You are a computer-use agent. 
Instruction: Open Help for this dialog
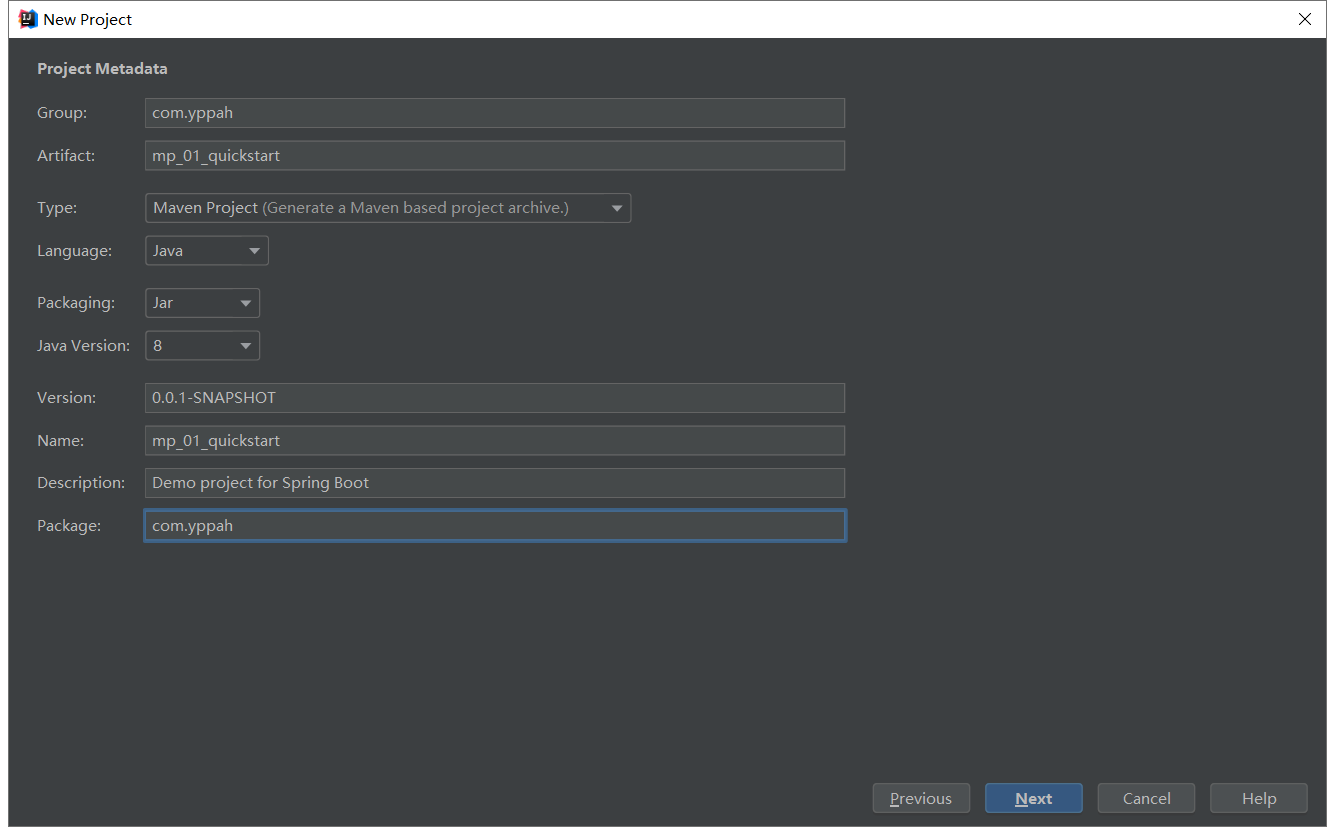pyautogui.click(x=1258, y=798)
